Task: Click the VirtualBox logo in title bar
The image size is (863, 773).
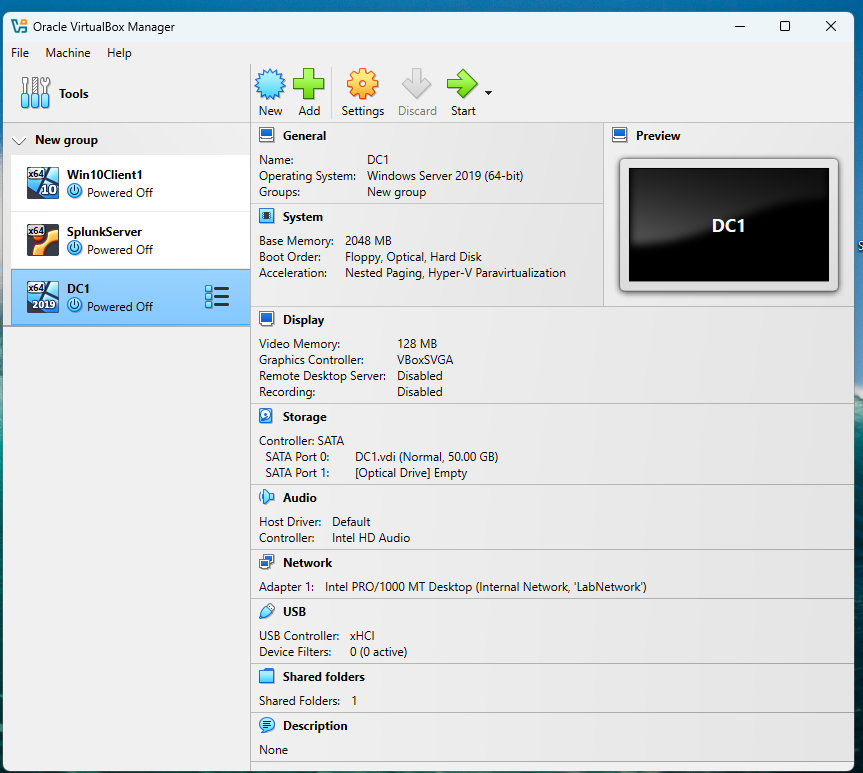Action: (x=19, y=26)
